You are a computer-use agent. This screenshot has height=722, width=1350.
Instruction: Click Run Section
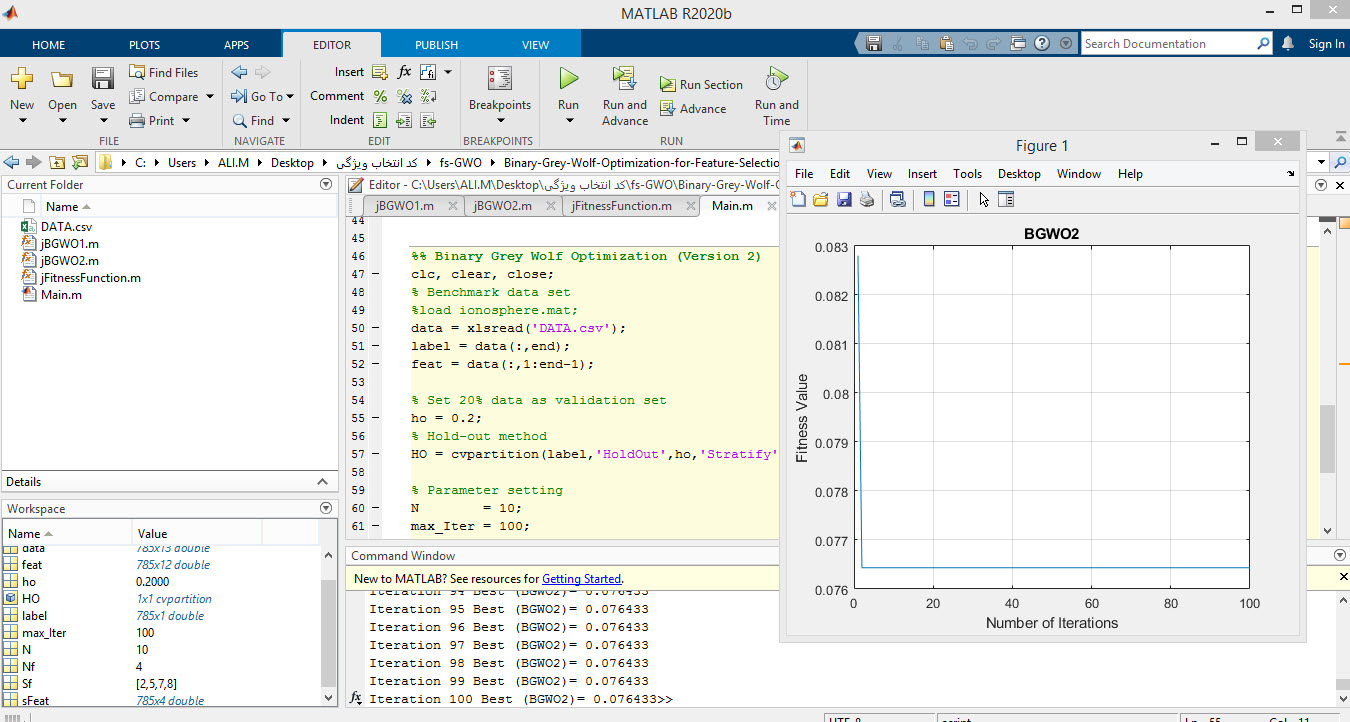tap(701, 85)
